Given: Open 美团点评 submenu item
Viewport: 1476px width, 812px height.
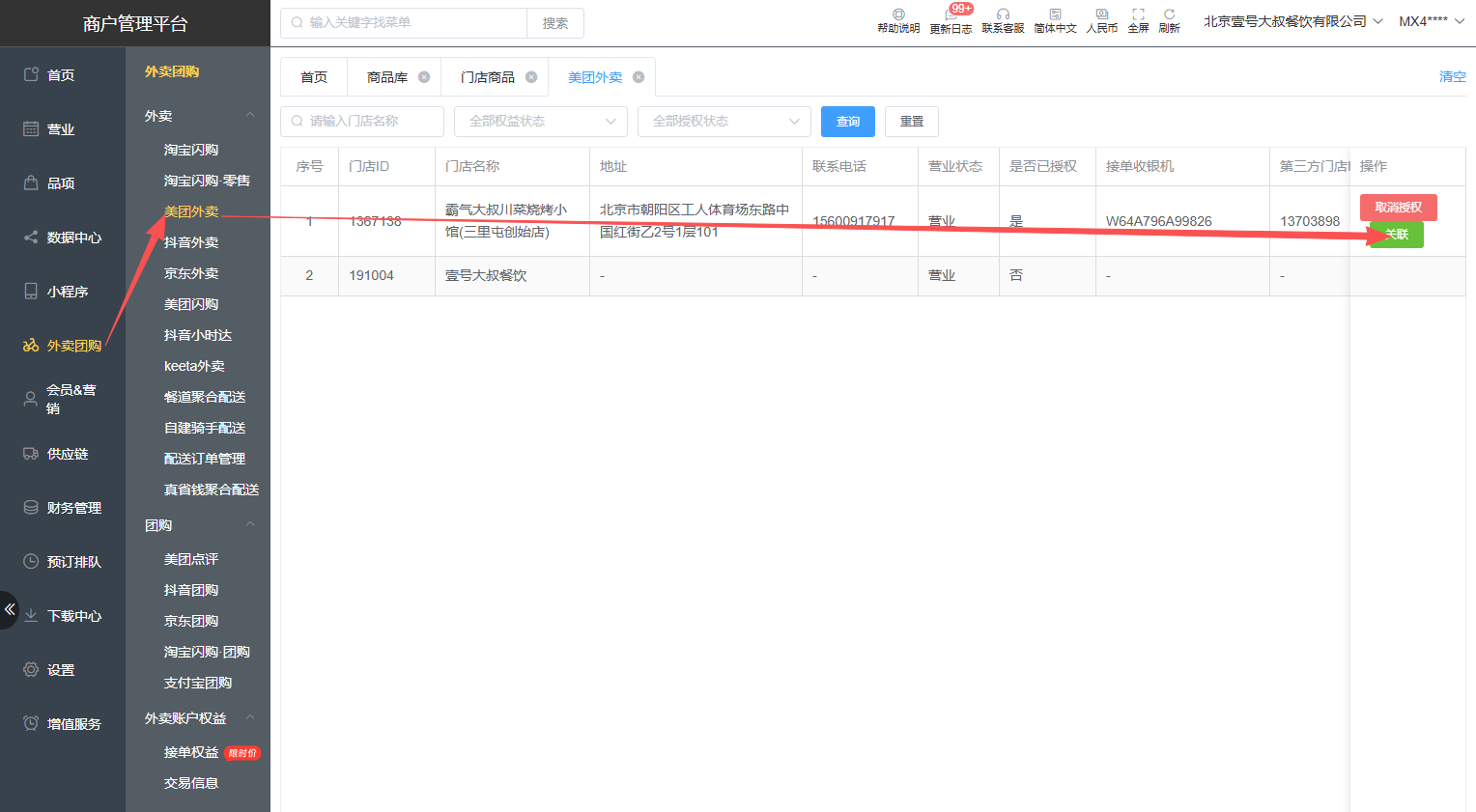Looking at the screenshot, I should (191, 559).
